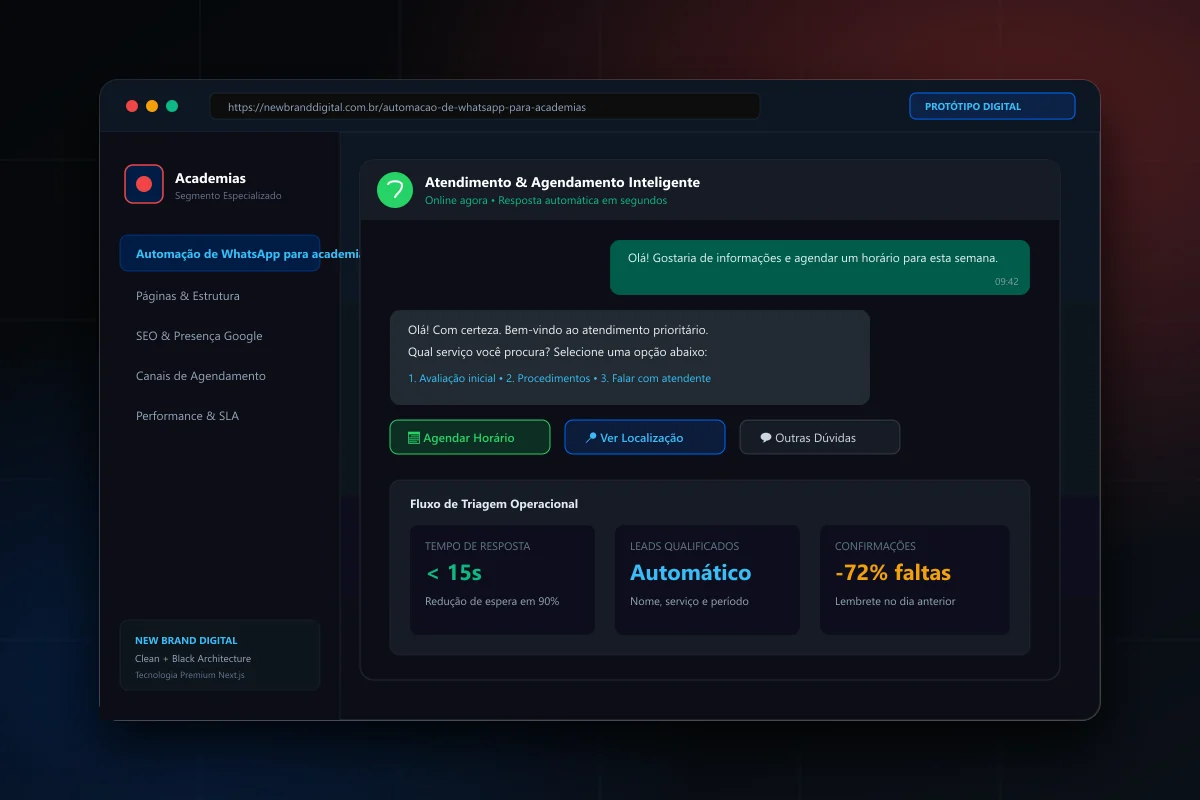Click the green user message bubble
This screenshot has width=1200, height=800.
pos(820,267)
